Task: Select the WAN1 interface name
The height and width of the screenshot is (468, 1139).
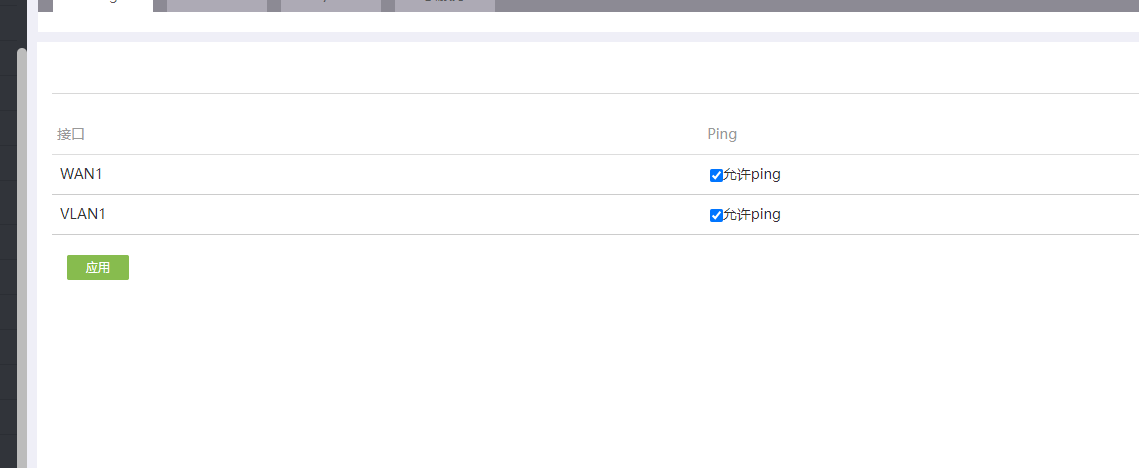Action: pyautogui.click(x=82, y=174)
